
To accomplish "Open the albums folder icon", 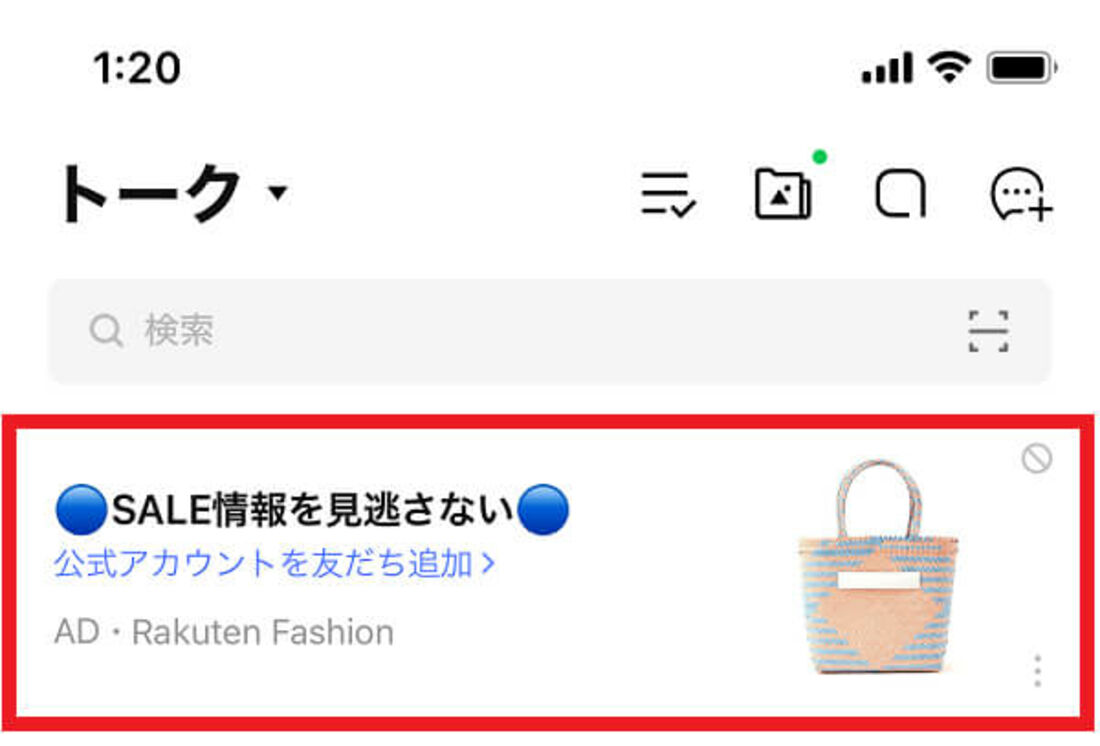I will (783, 194).
